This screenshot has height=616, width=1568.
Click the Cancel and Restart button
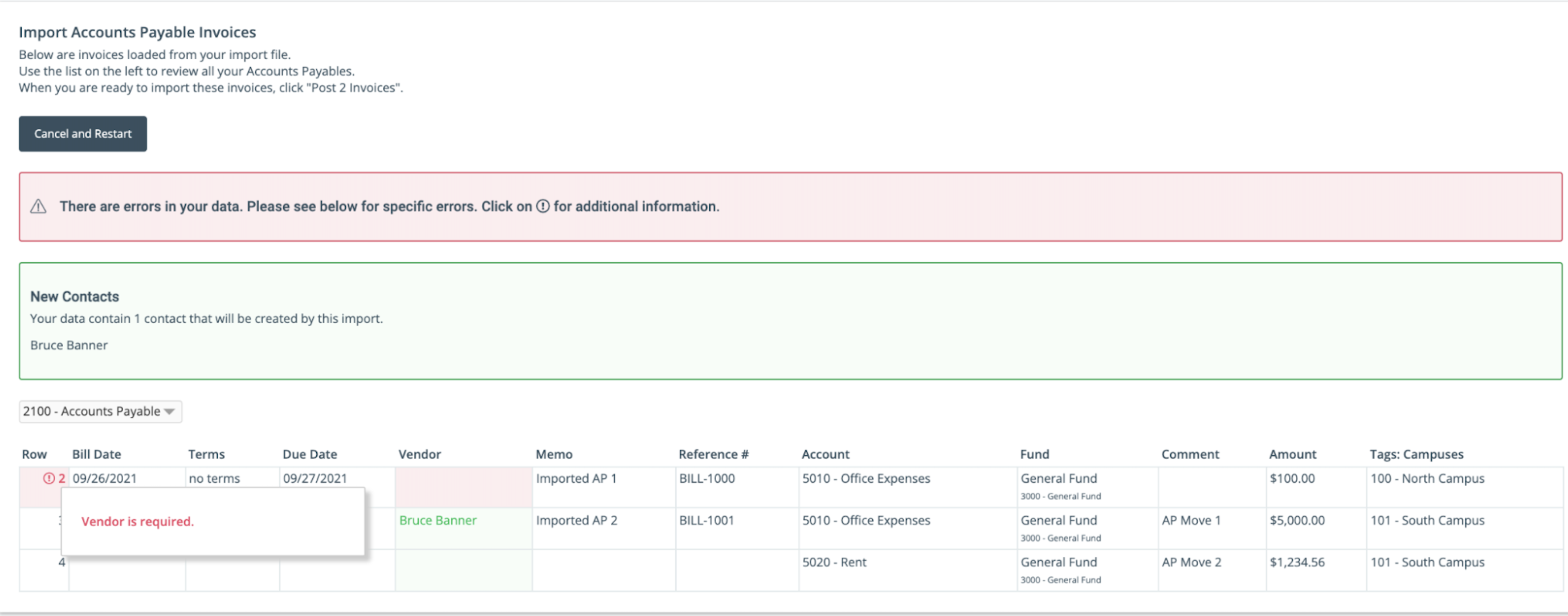pyautogui.click(x=83, y=134)
